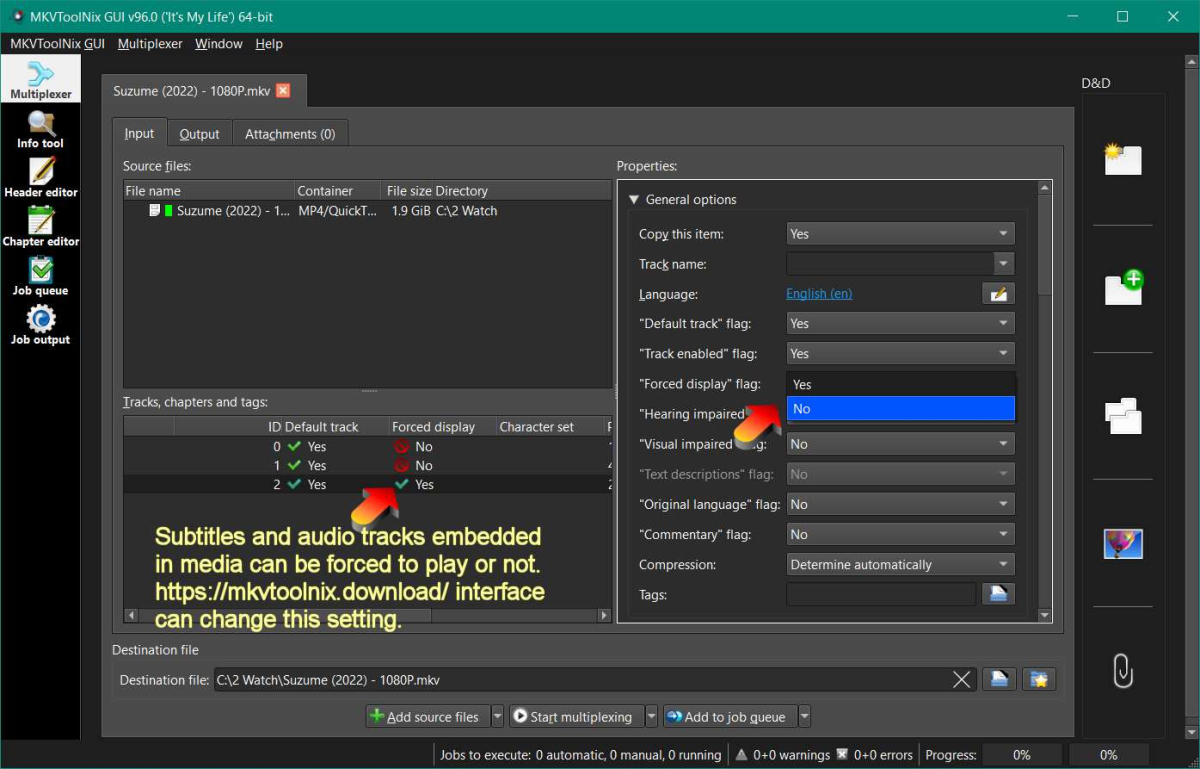Toggle Forced display for track 1
The height and width of the screenshot is (769, 1200).
400,465
